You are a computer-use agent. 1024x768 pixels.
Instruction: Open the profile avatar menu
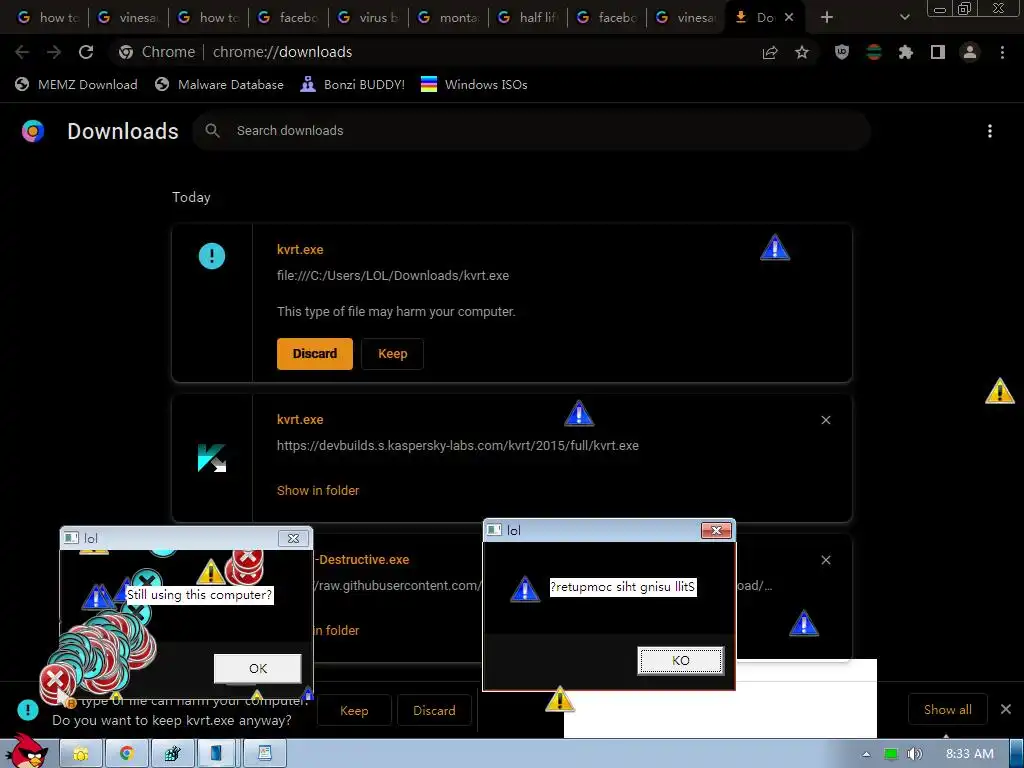(970, 52)
